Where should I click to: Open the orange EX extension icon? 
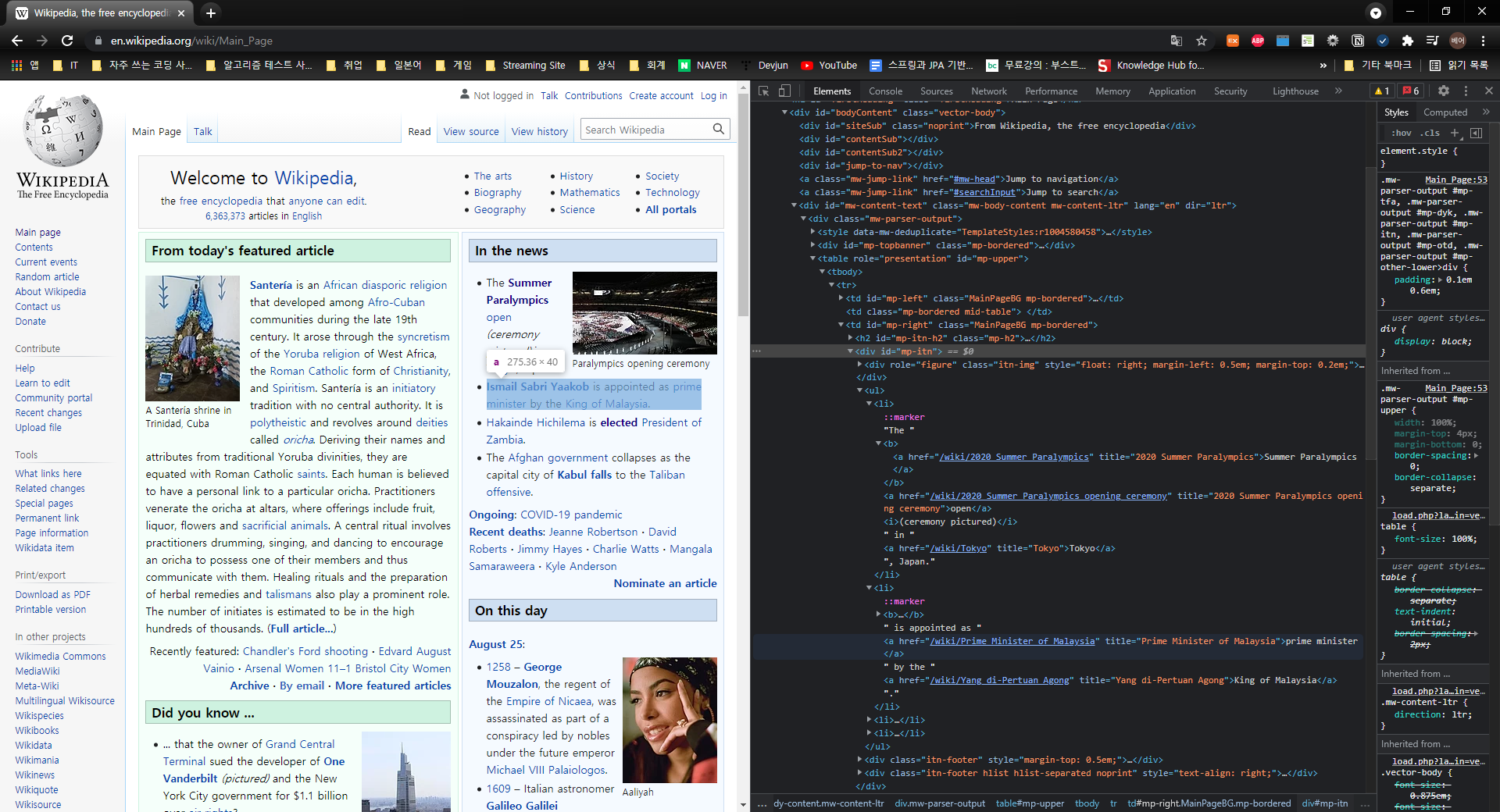pos(1232,41)
